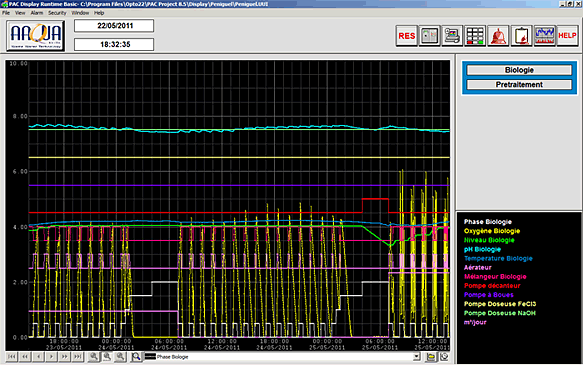Click legend entry Pompe à Boues

pos(489,295)
